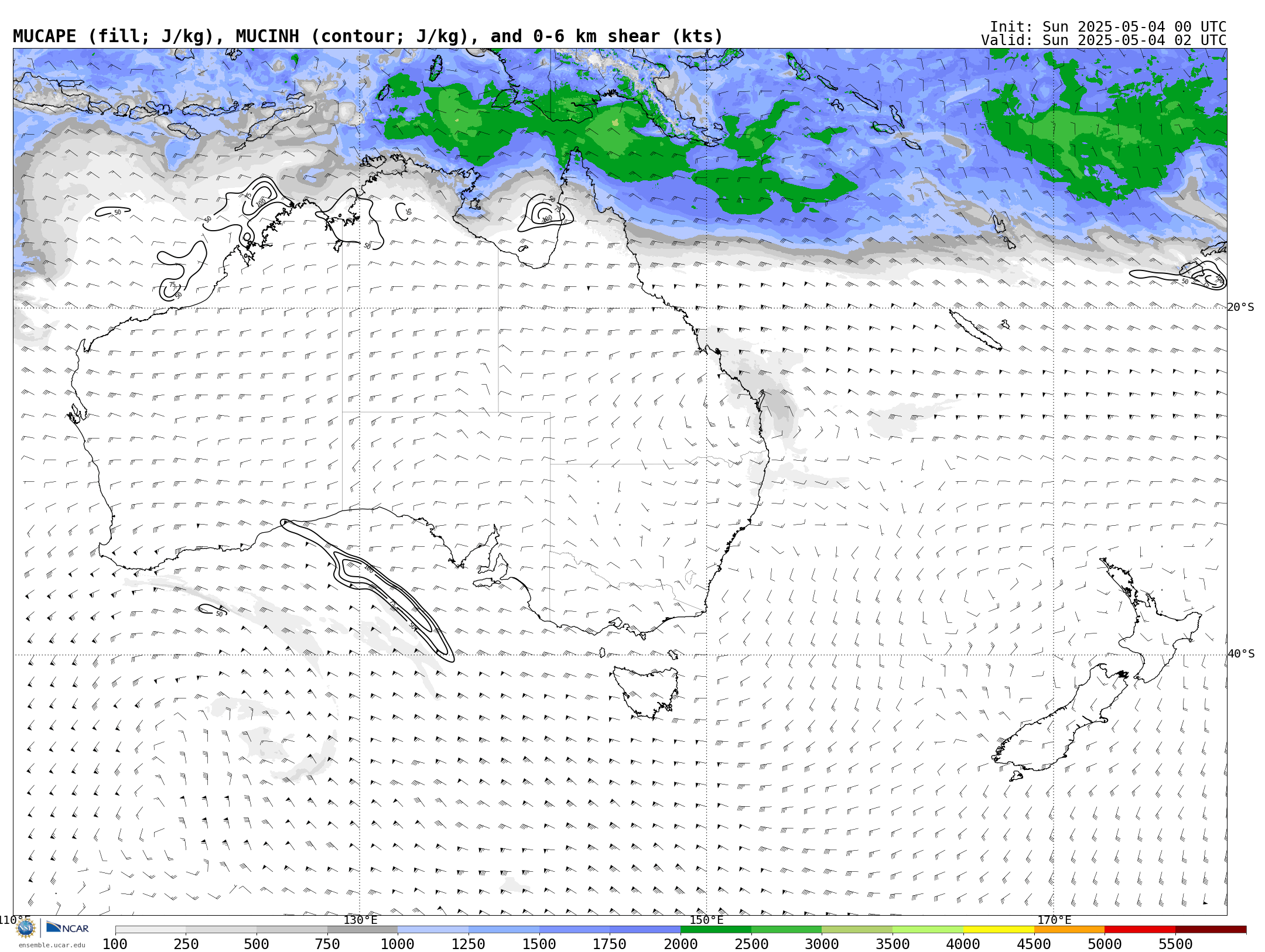Screen dimensions: 1265x952
Task: Select the 250-500 gray colorbar swatch
Action: [x=221, y=930]
